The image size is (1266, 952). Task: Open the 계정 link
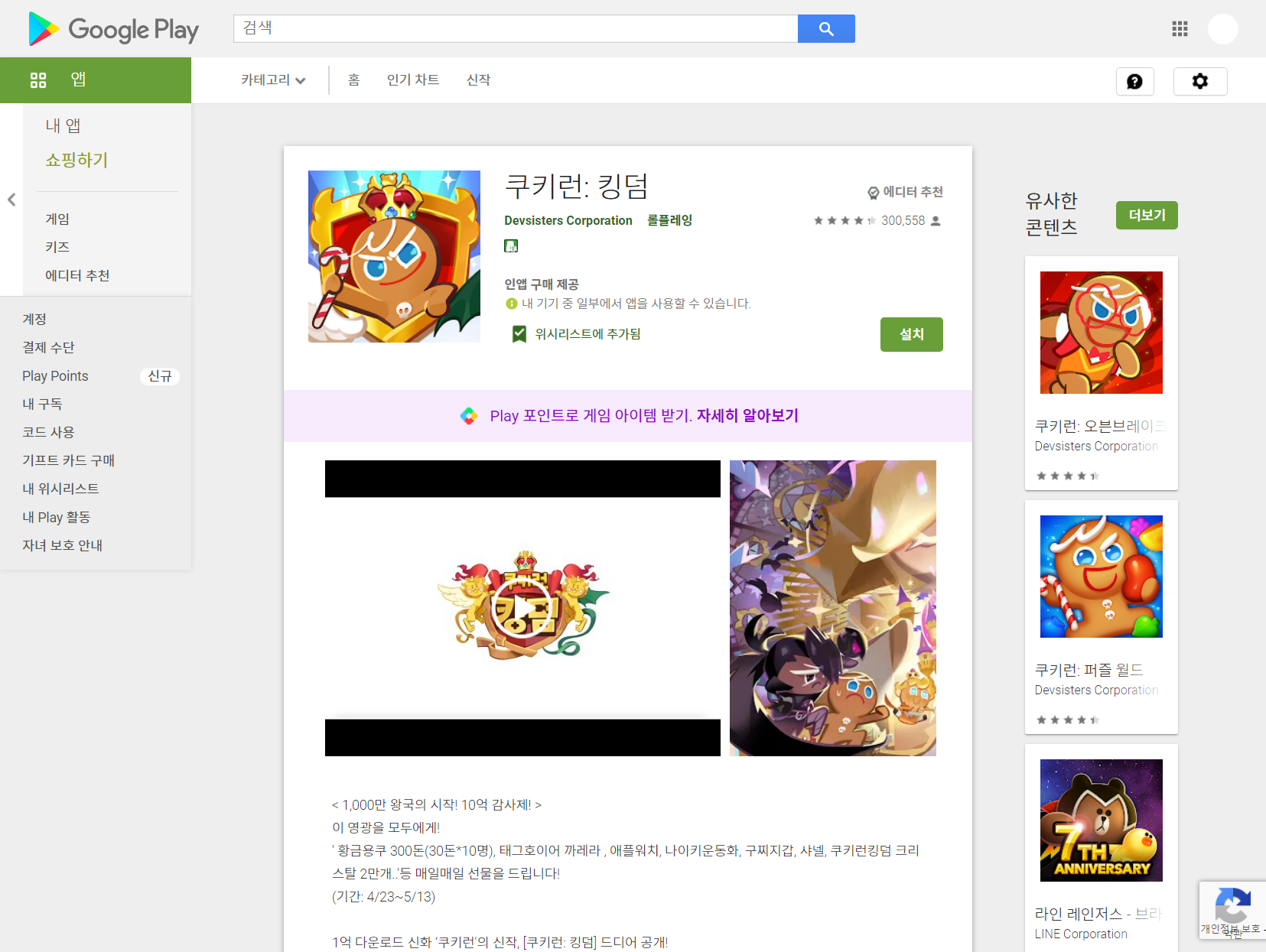coord(34,320)
